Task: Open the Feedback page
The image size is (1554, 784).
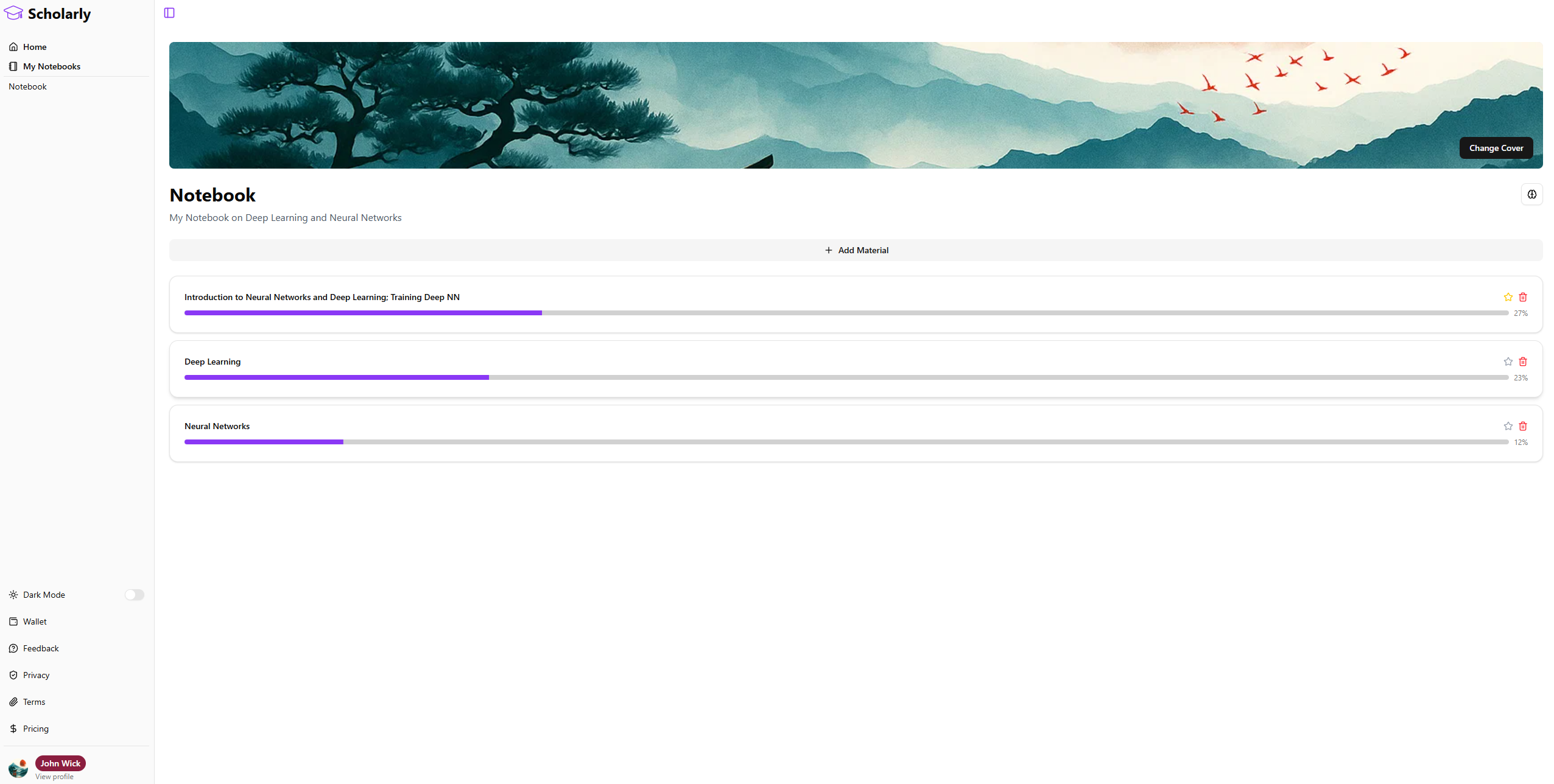Action: [41, 648]
